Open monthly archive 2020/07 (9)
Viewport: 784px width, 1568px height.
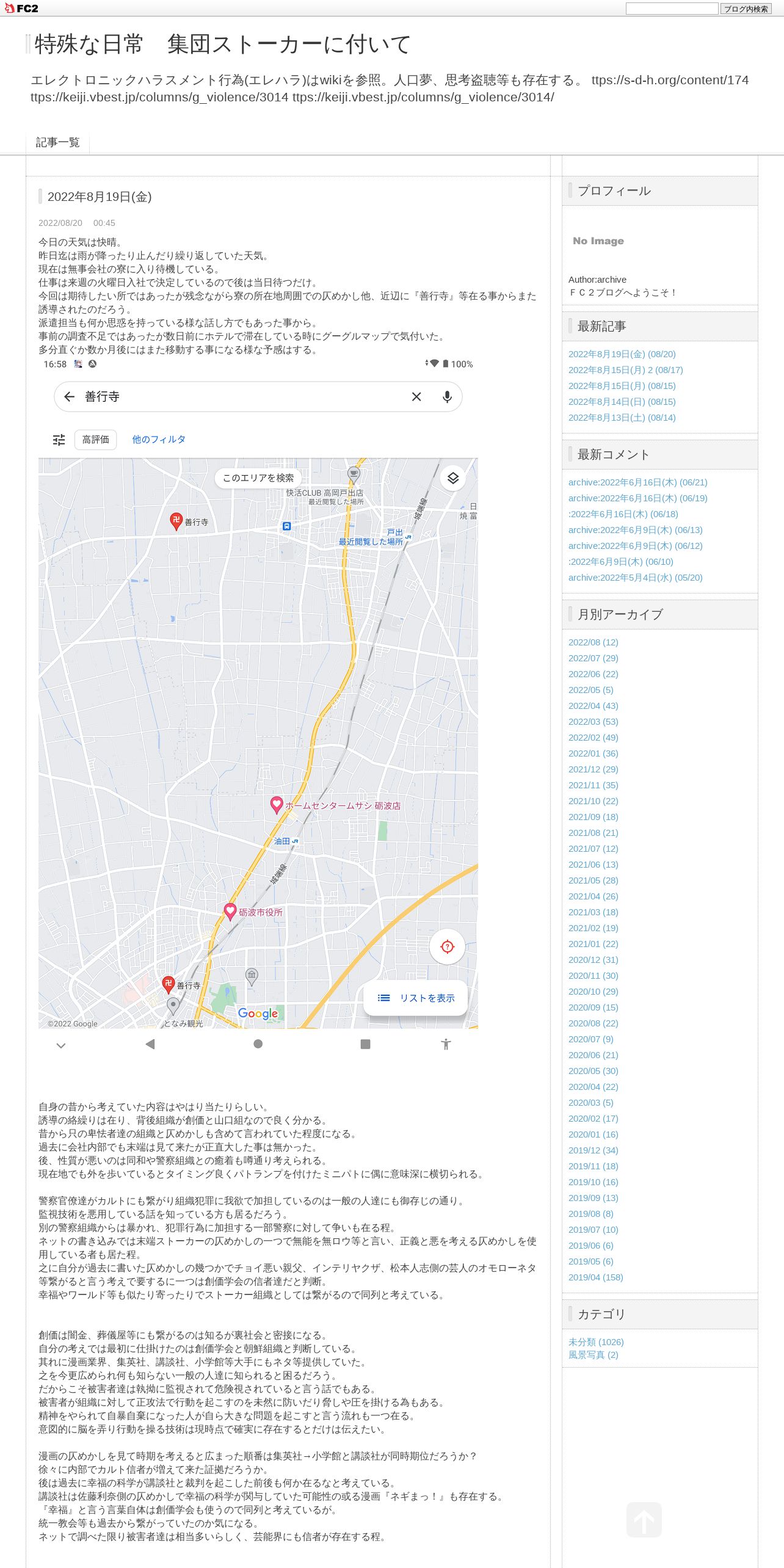[x=591, y=1039]
